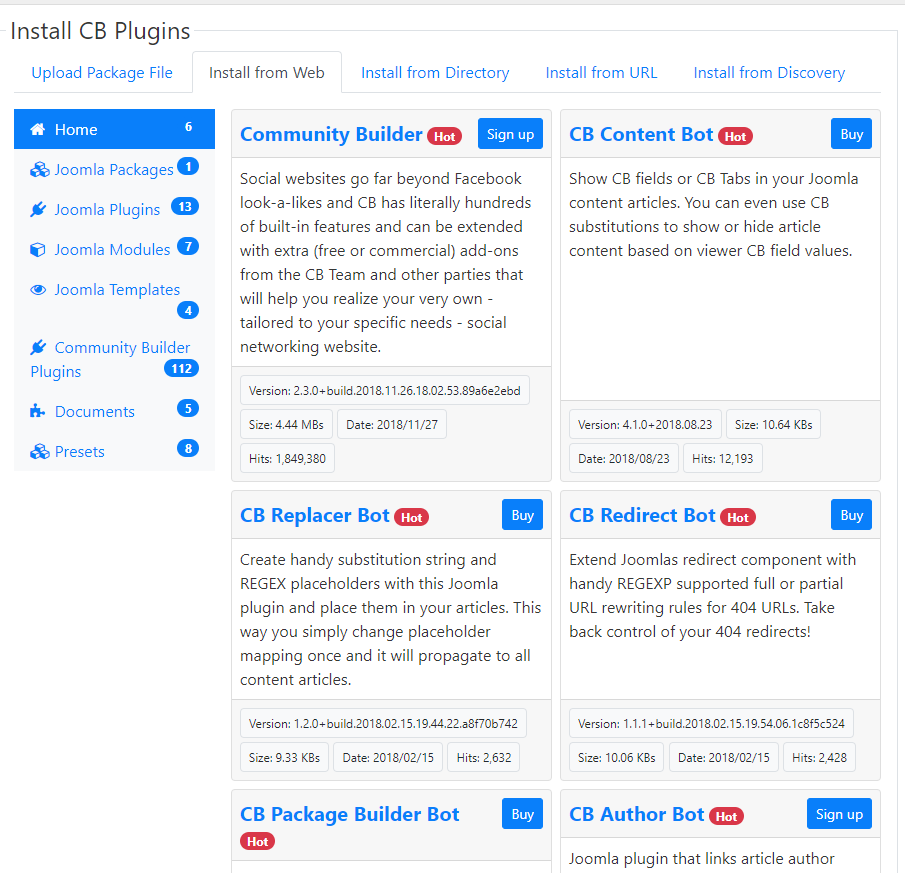
Task: Click Sign up for CB Author Bot
Action: [839, 814]
